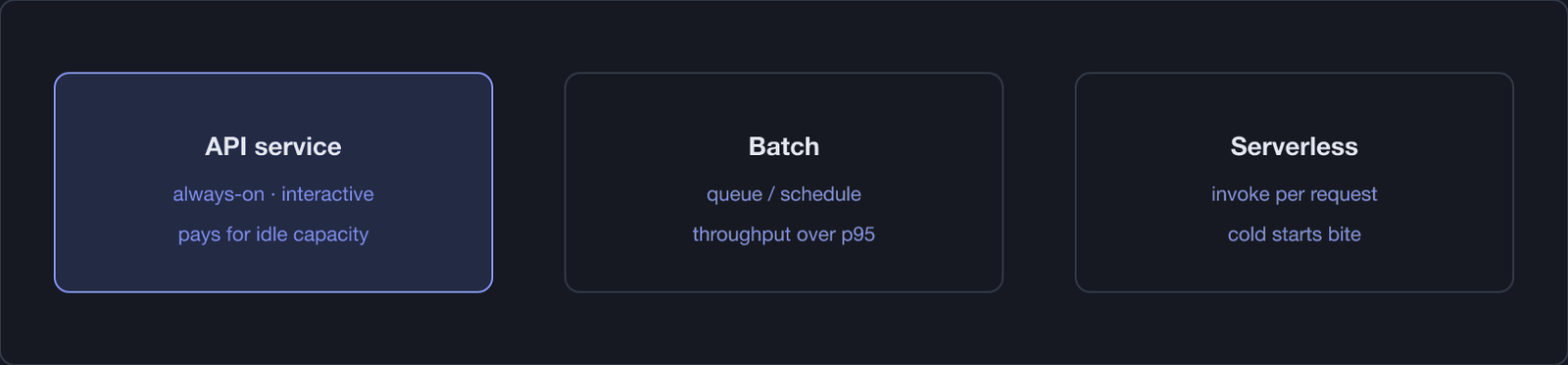Viewport: 1568px width, 365px height.
Task: Click the word "interactive" in API card
Action: point(327,194)
